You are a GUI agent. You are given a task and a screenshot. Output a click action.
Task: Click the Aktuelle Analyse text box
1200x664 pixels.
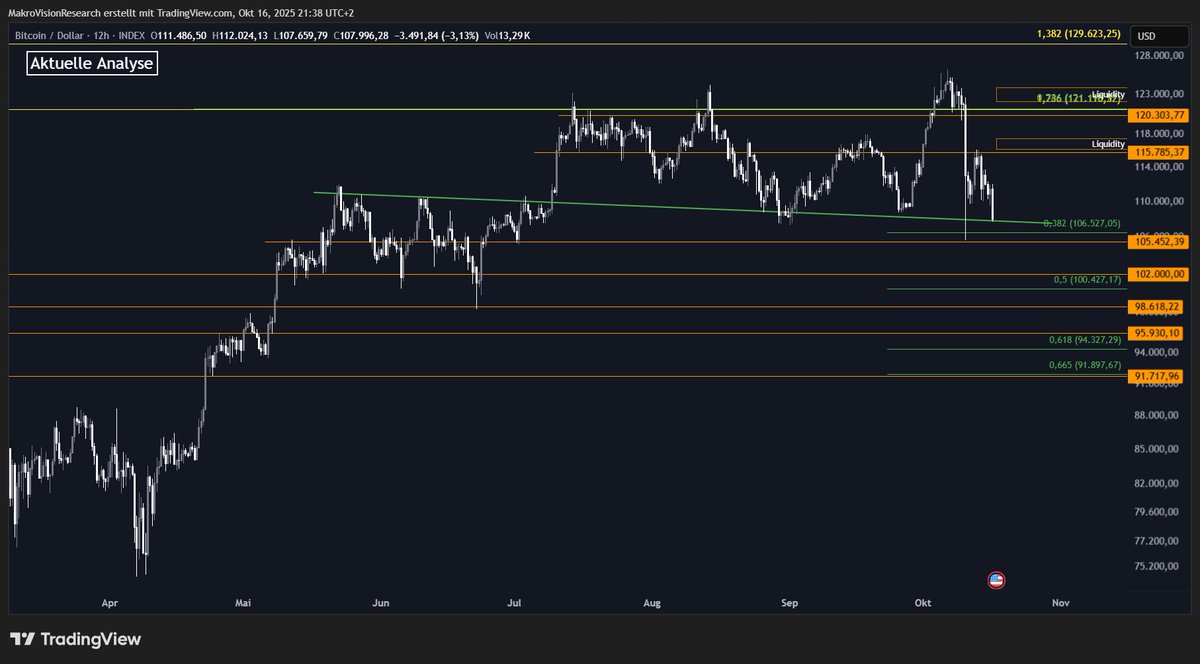[92, 64]
